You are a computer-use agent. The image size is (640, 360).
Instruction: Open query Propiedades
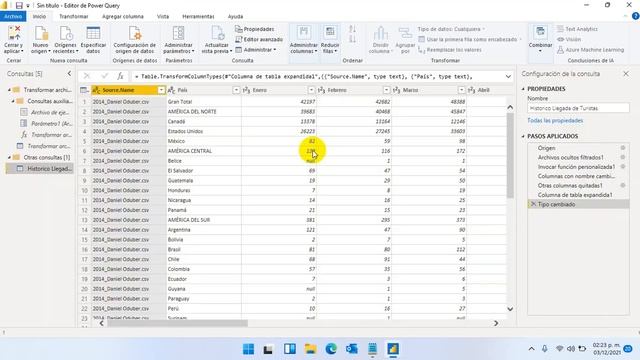click(255, 29)
